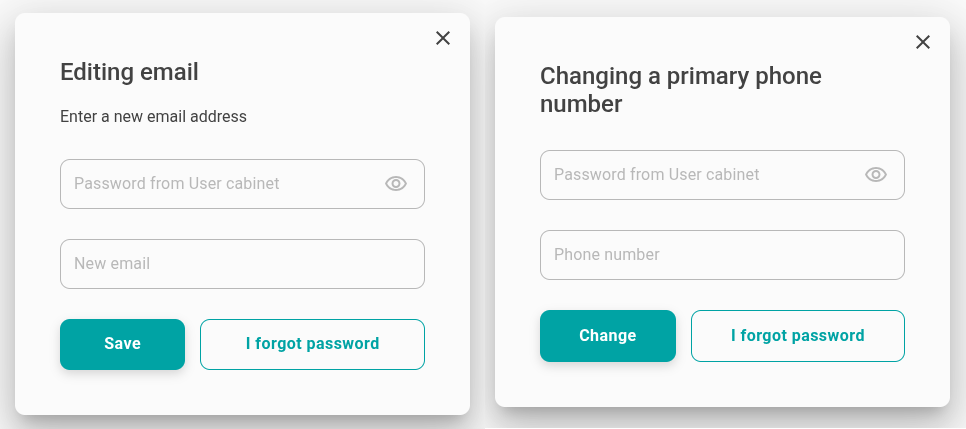Click the eye icon above New email field
Screen dimensions: 966x429
396,184
